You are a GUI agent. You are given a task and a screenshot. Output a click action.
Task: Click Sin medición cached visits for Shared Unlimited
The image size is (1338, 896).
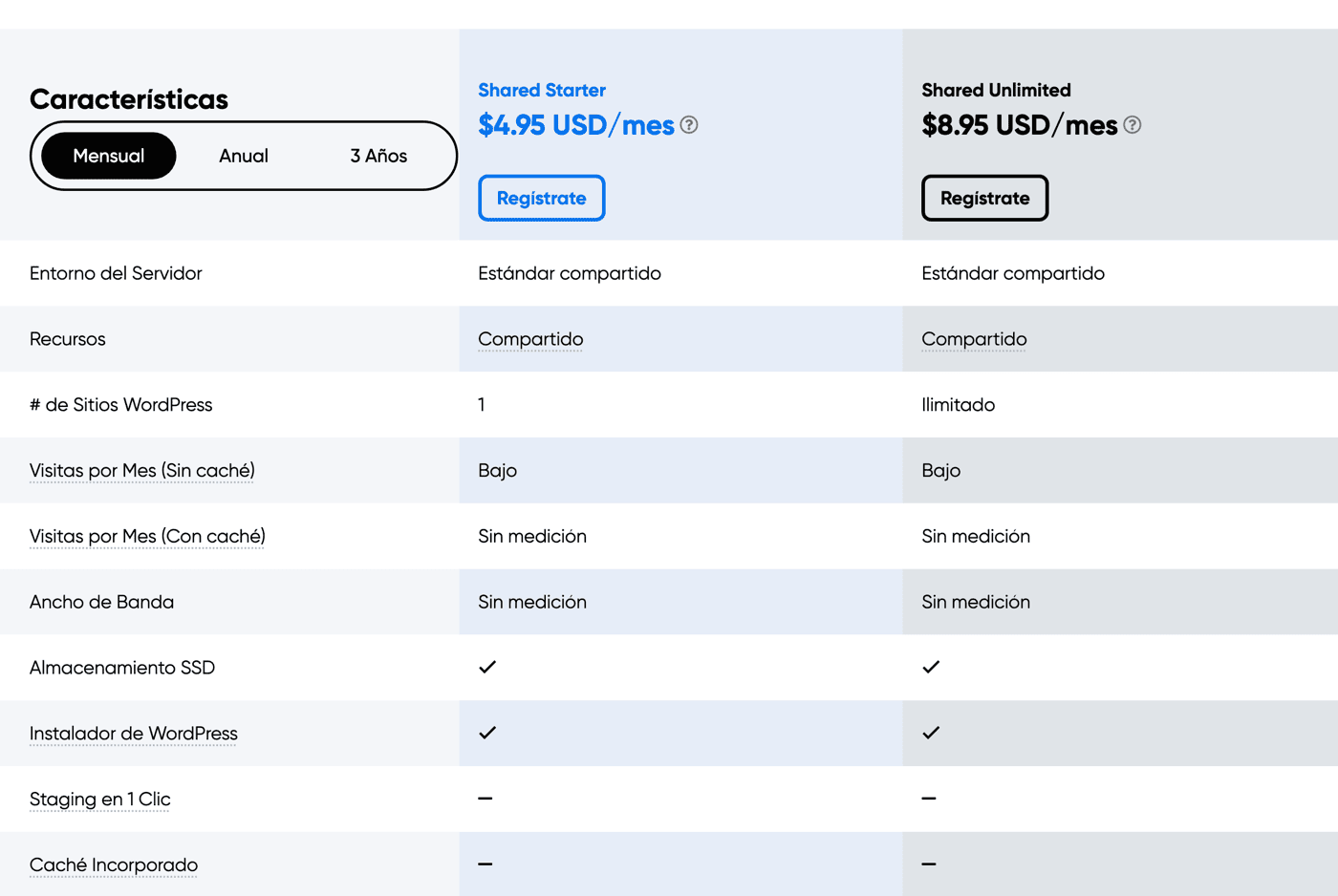(976, 536)
